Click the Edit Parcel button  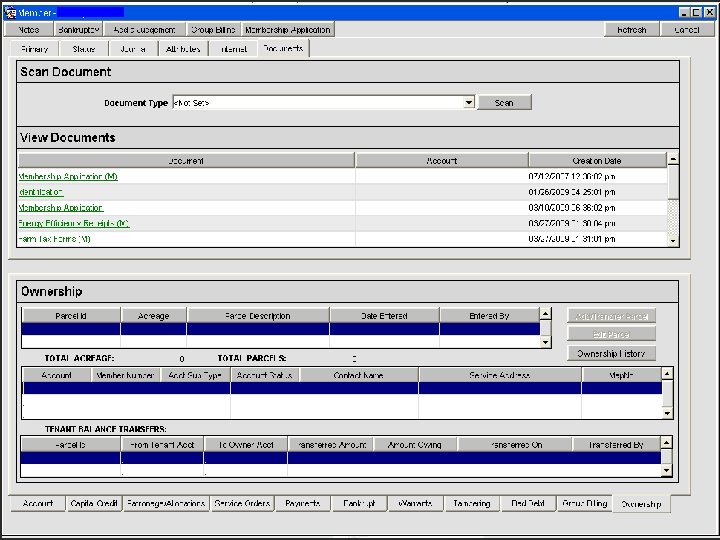(611, 334)
